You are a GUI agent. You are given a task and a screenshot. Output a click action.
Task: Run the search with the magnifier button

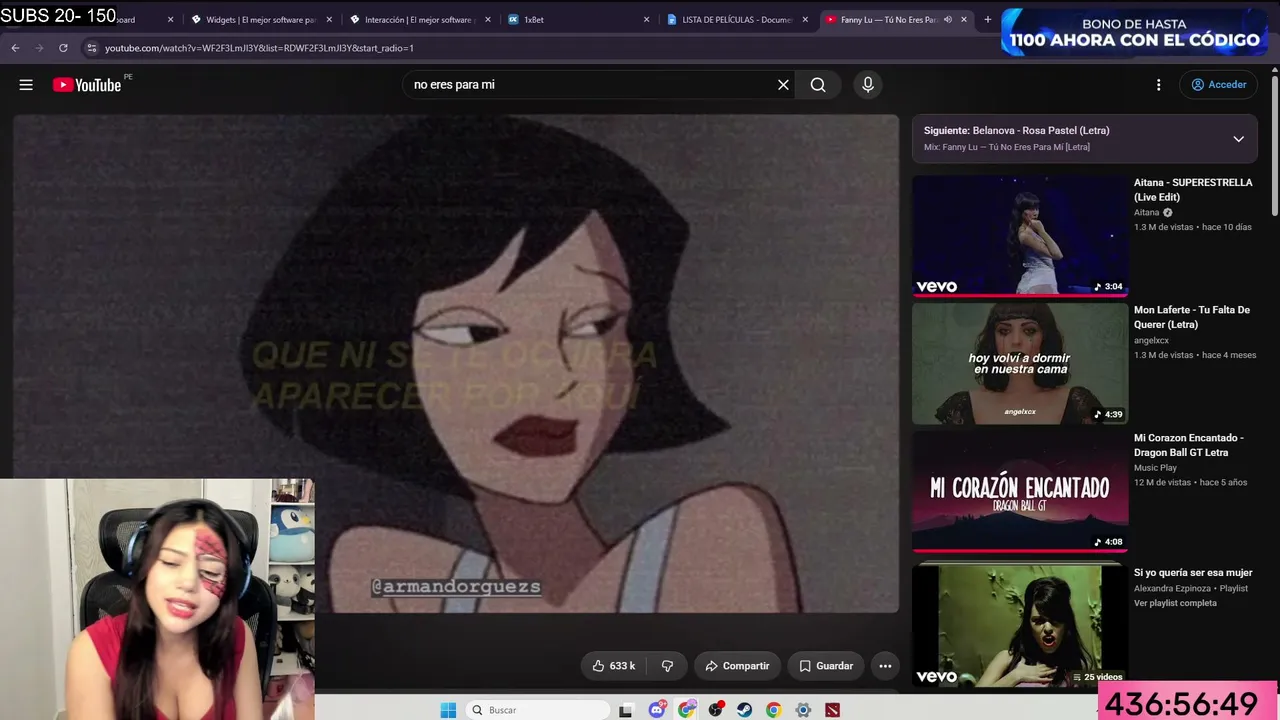818,85
